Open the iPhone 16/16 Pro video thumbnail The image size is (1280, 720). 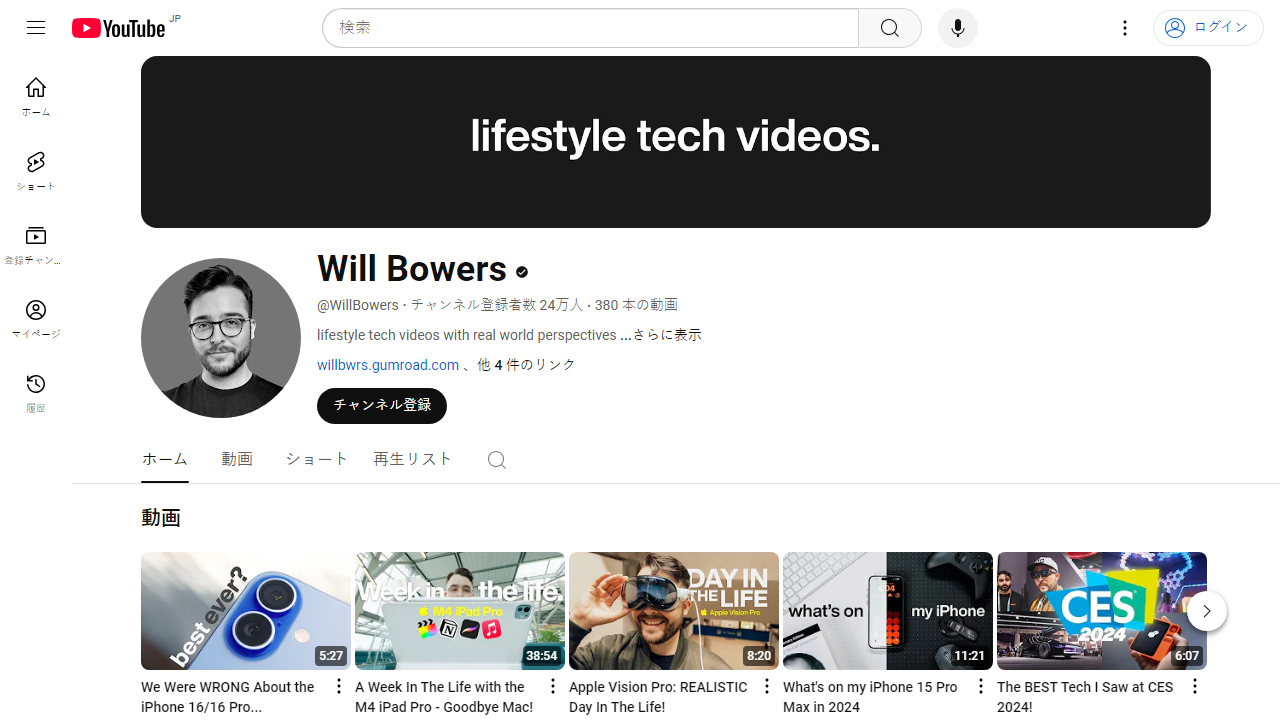[x=246, y=611]
